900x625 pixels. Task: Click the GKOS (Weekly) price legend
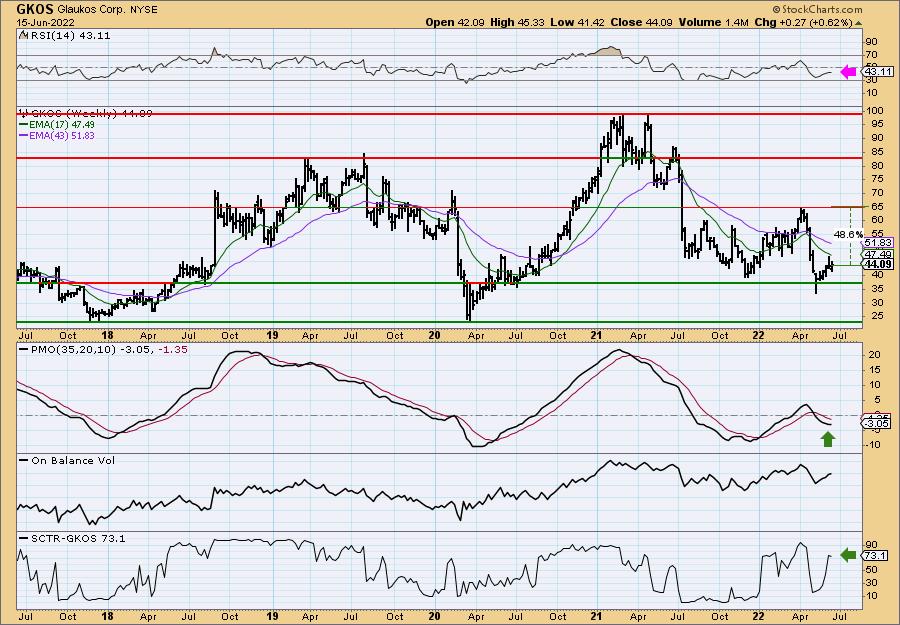[x=86, y=114]
